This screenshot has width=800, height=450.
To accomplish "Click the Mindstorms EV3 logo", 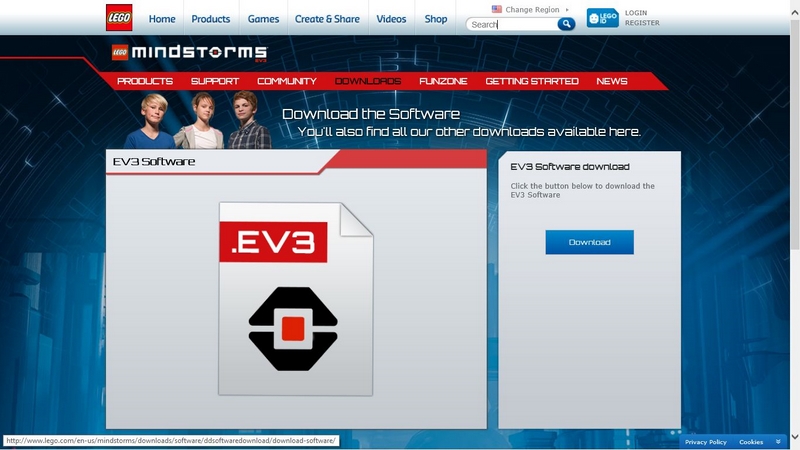I will (189, 53).
